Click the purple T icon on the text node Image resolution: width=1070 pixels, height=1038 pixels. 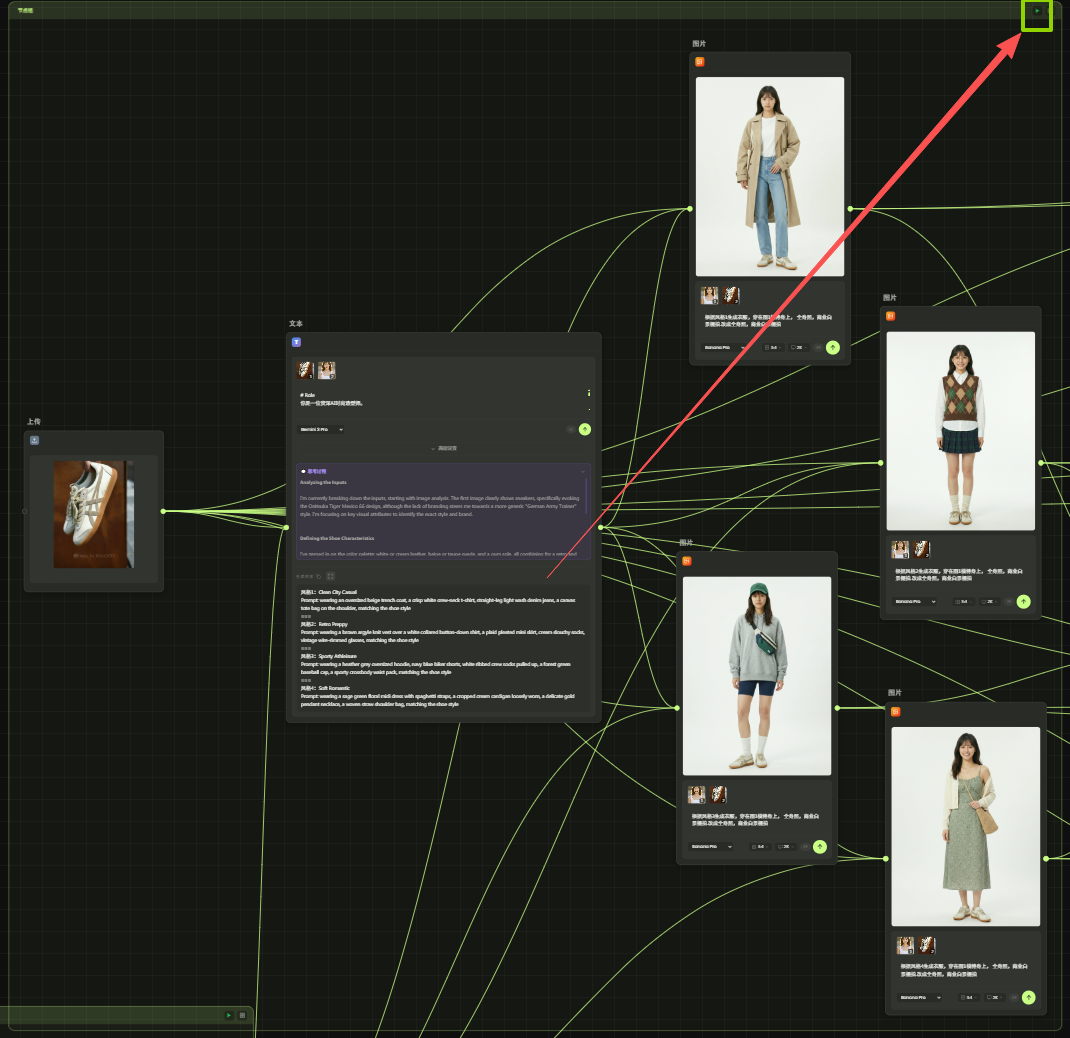tap(296, 342)
